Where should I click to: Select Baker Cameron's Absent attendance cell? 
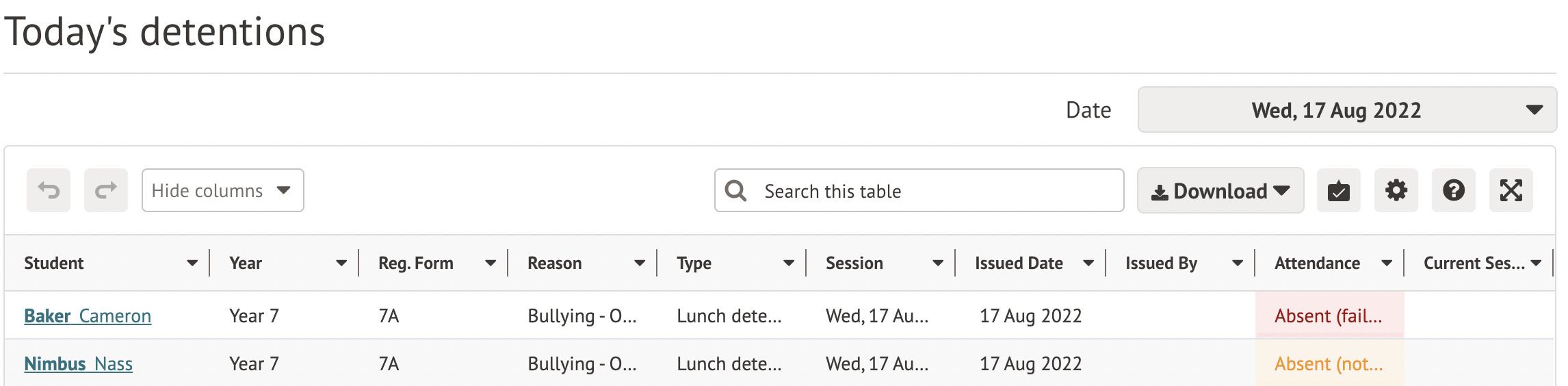point(1329,316)
